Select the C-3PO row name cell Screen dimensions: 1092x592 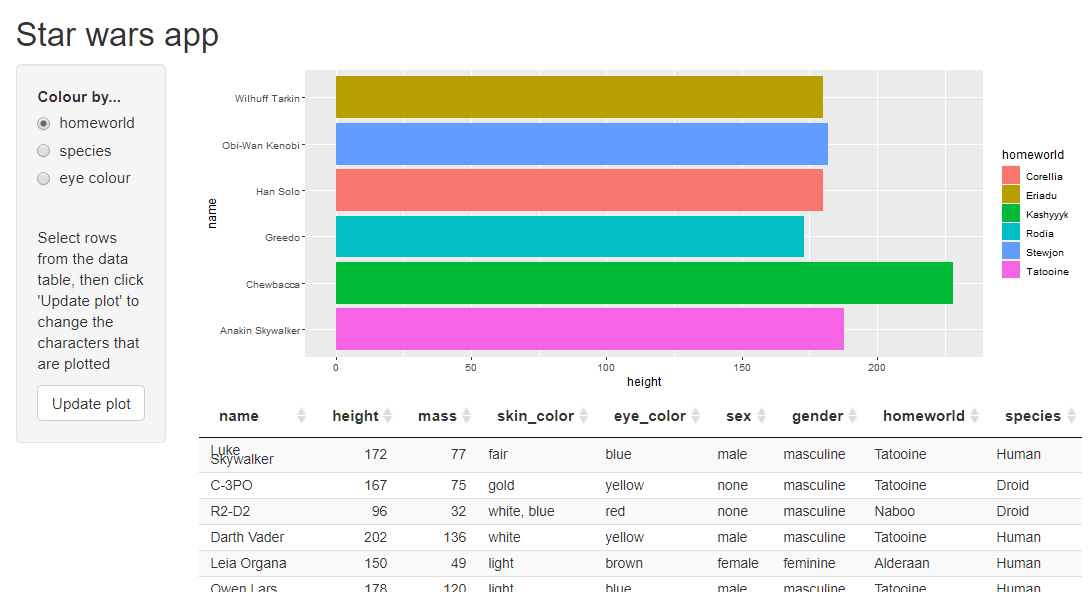point(231,485)
